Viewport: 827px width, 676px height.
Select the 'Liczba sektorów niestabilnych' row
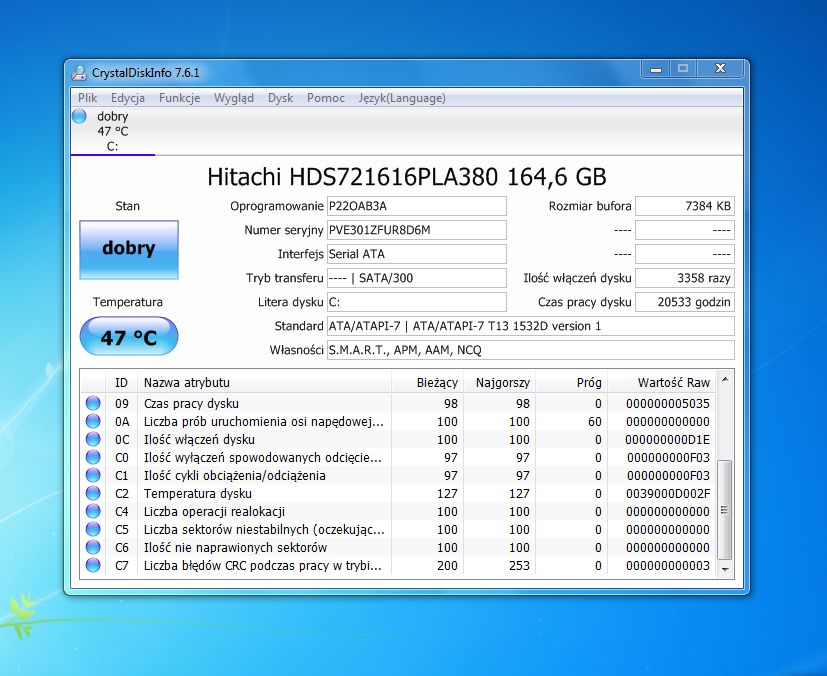264,529
